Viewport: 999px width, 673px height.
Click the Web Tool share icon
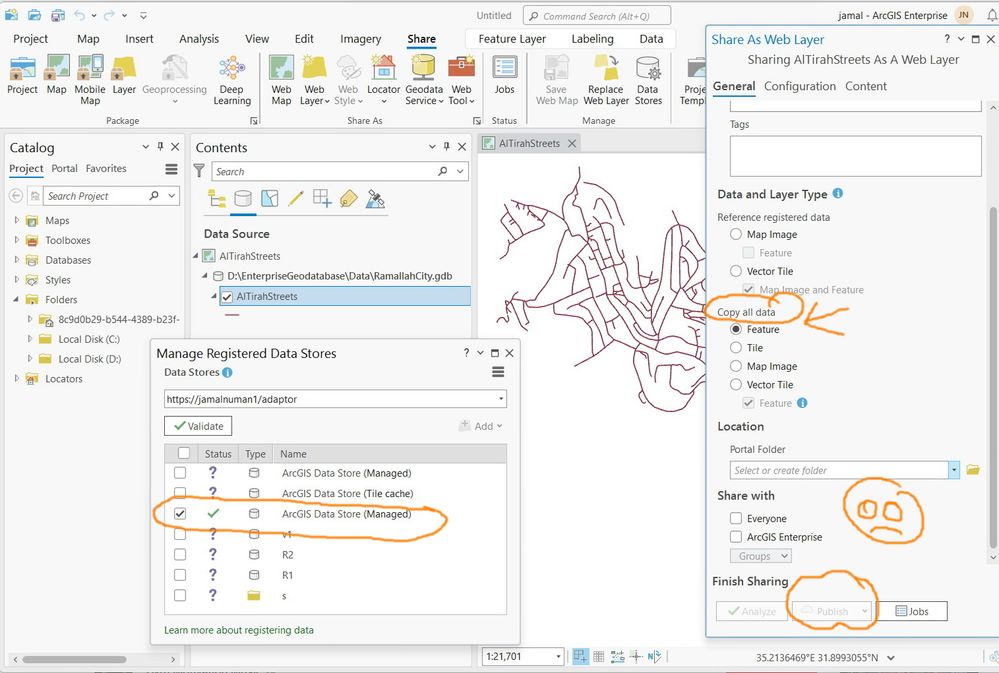pos(461,68)
